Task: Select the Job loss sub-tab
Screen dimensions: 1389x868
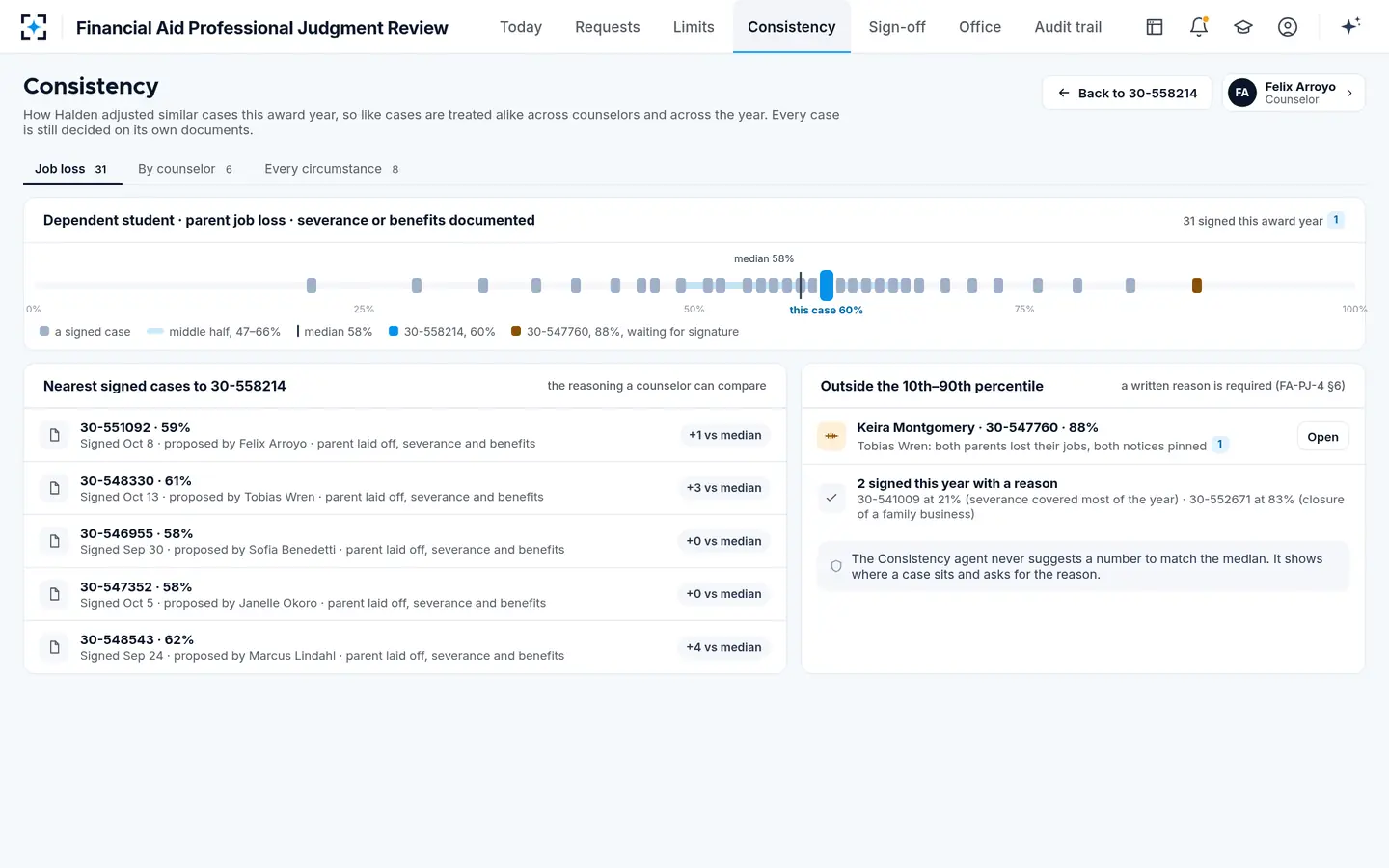Action: (71, 169)
